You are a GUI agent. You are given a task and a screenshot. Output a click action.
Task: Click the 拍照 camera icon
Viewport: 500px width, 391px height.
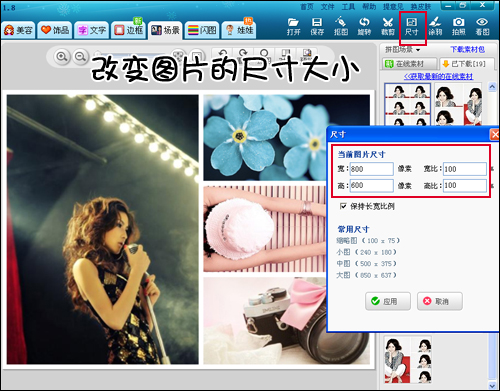[459, 26]
